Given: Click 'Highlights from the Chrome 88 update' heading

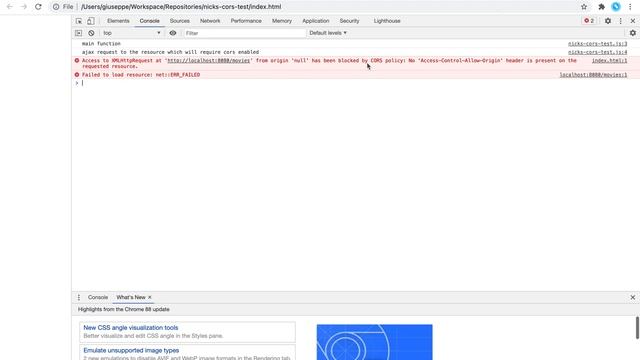Looking at the screenshot, I should [x=124, y=309].
